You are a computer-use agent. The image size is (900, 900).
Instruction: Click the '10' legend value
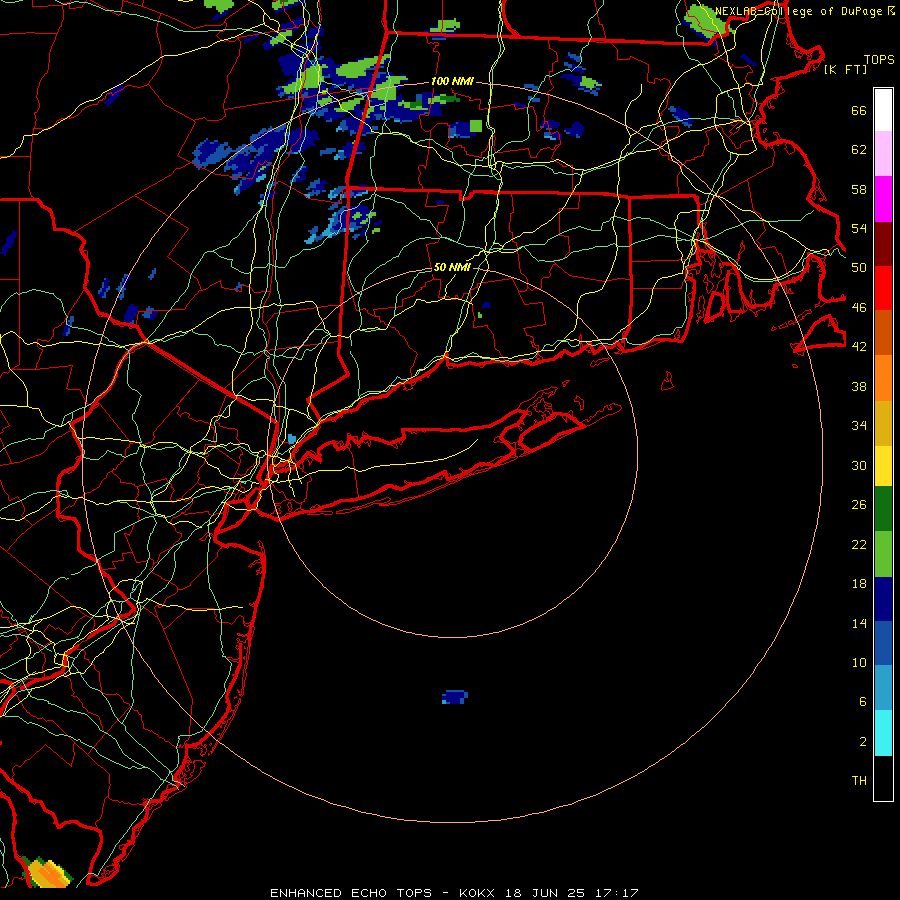coord(859,662)
